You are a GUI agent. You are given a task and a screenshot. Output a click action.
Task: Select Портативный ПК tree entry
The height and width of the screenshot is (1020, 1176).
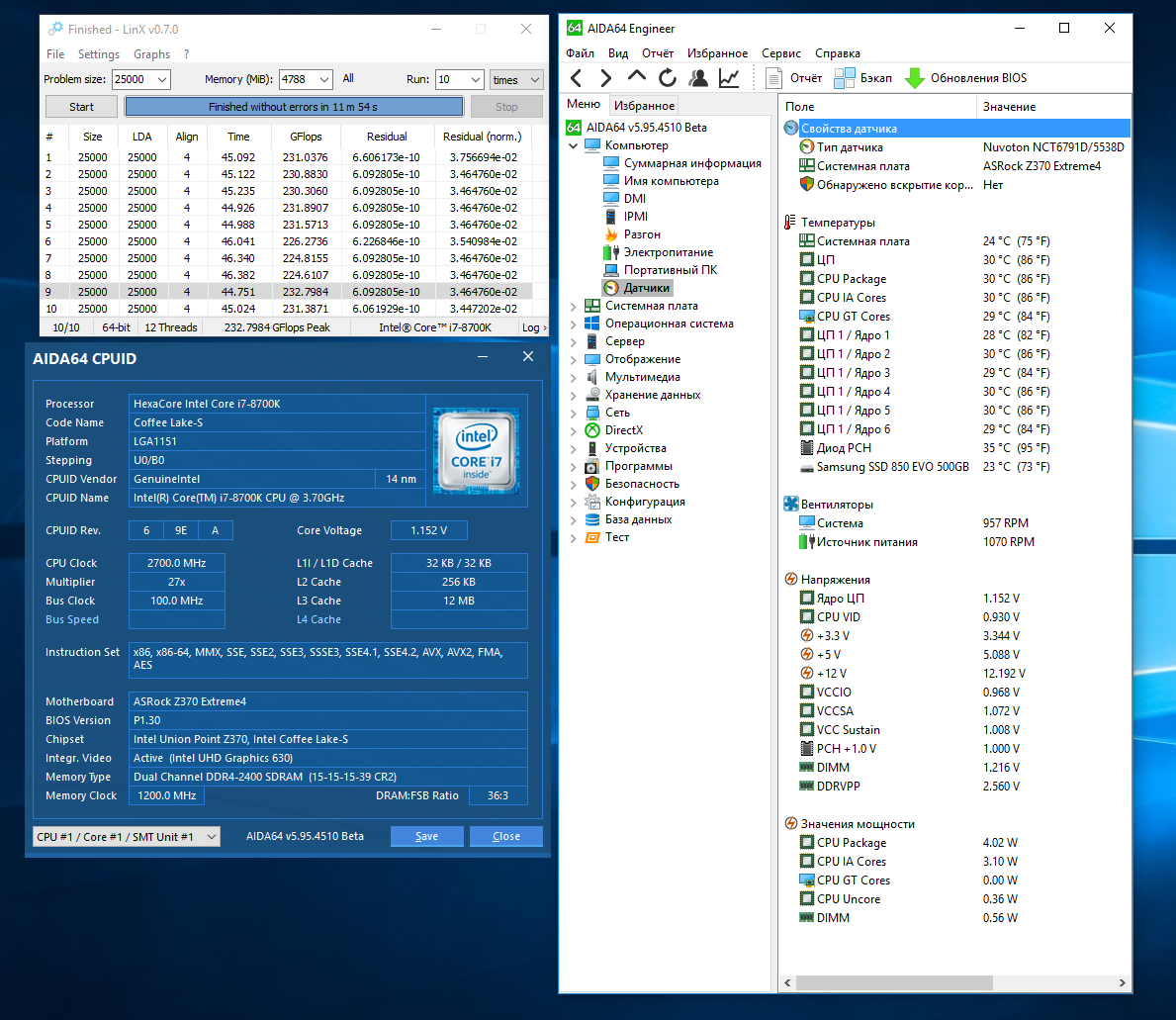[x=661, y=270]
